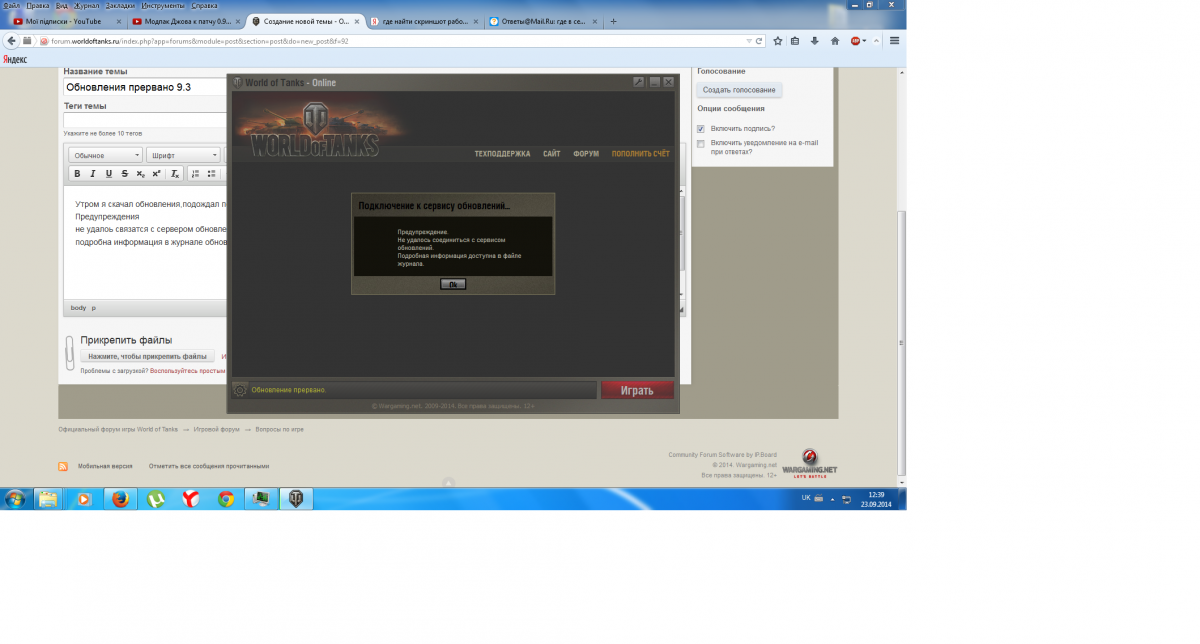Switch to 'Модпак Джова к патчу' tab
The image size is (1200, 644).
pos(185,21)
